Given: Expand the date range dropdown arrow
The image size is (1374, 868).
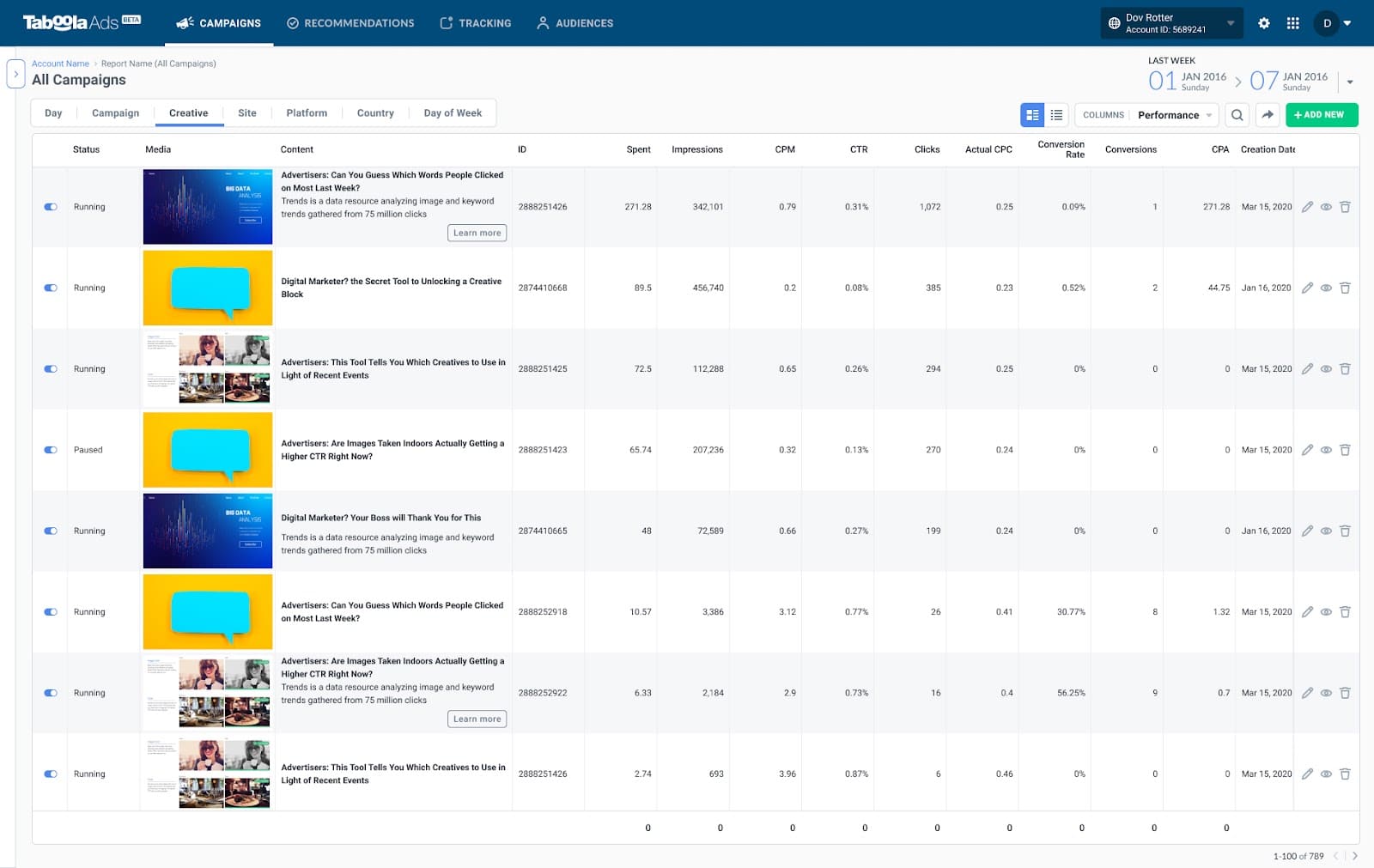Looking at the screenshot, I should click(1350, 82).
